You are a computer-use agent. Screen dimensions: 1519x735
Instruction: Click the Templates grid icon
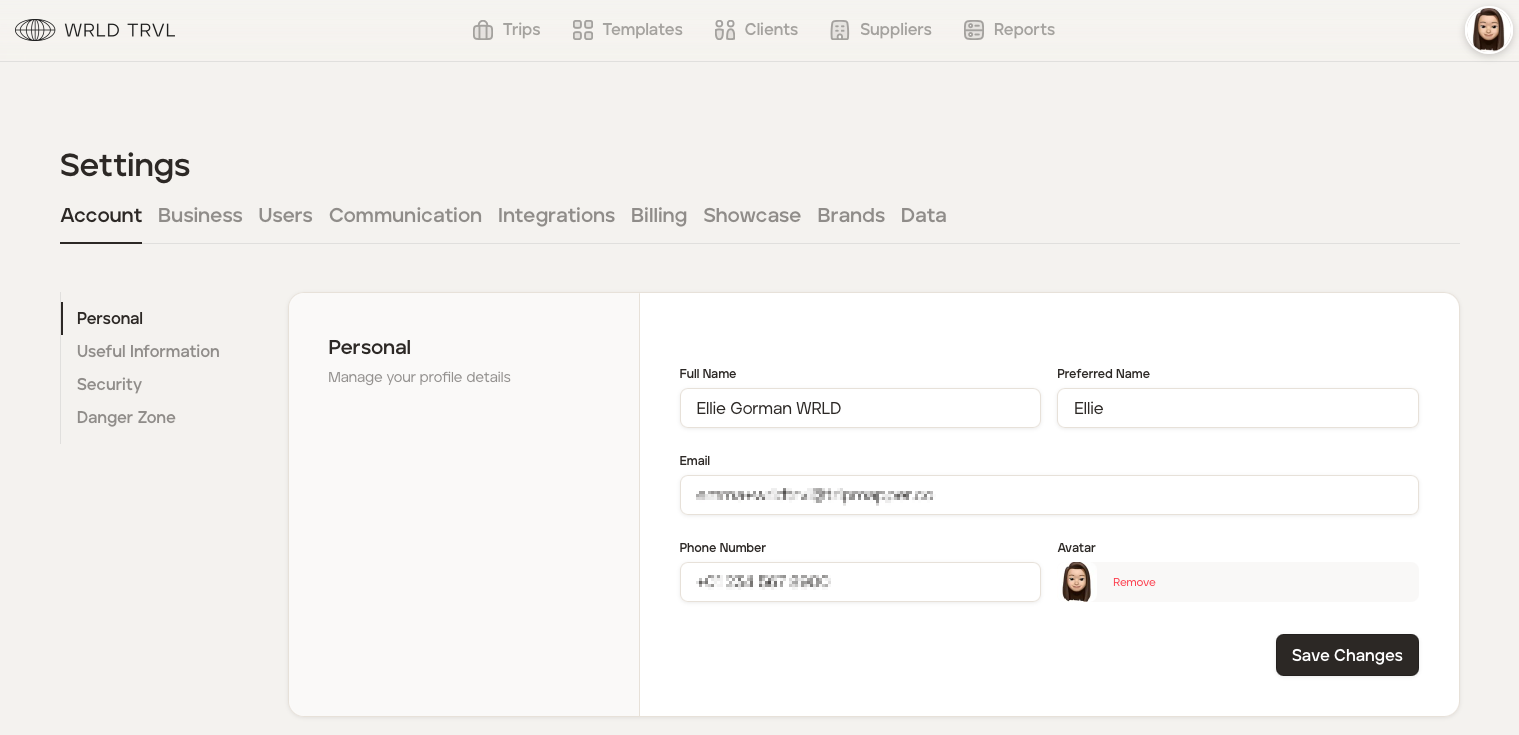click(x=583, y=30)
